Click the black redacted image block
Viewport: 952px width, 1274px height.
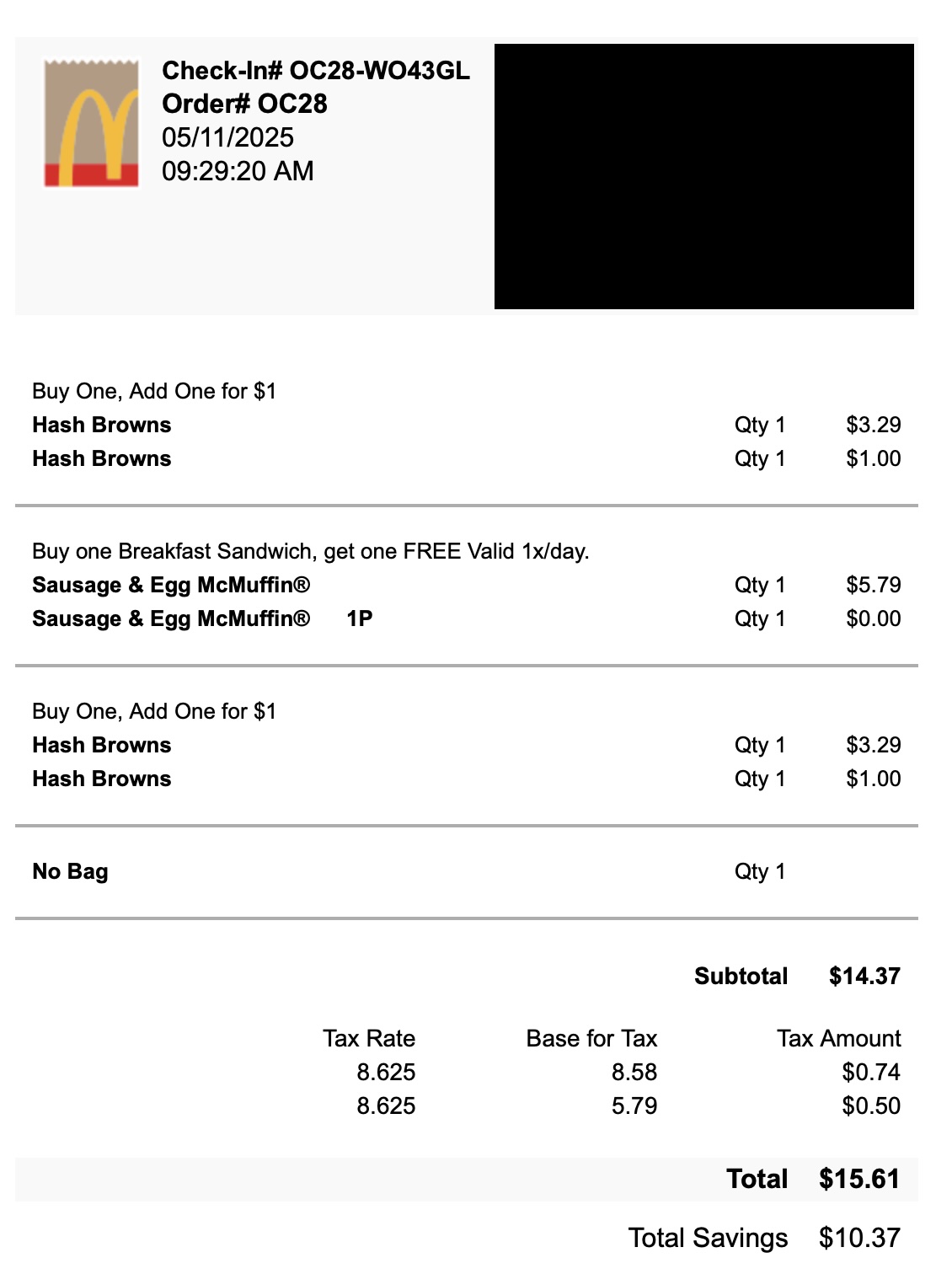point(703,176)
